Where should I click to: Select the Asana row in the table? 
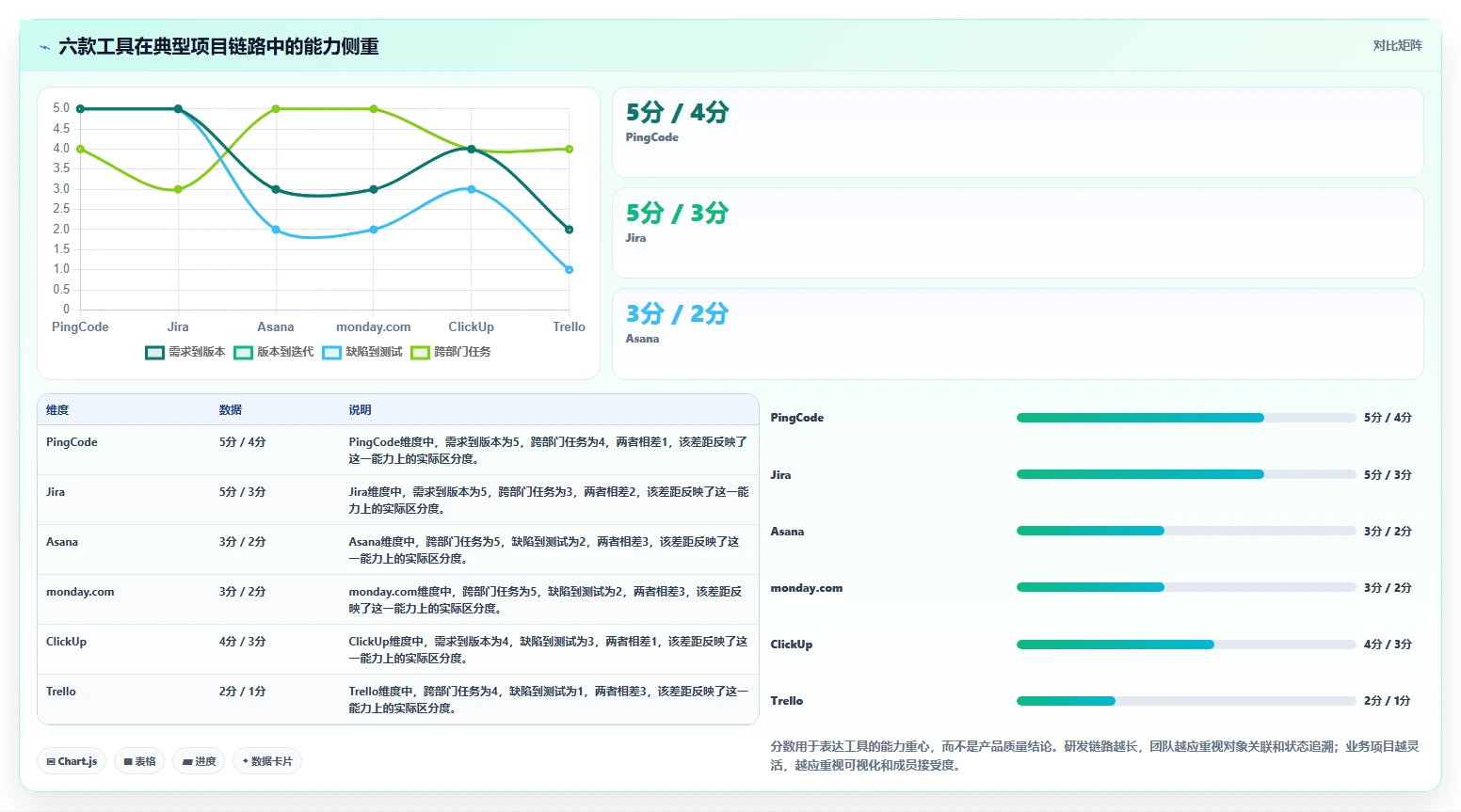(x=398, y=549)
